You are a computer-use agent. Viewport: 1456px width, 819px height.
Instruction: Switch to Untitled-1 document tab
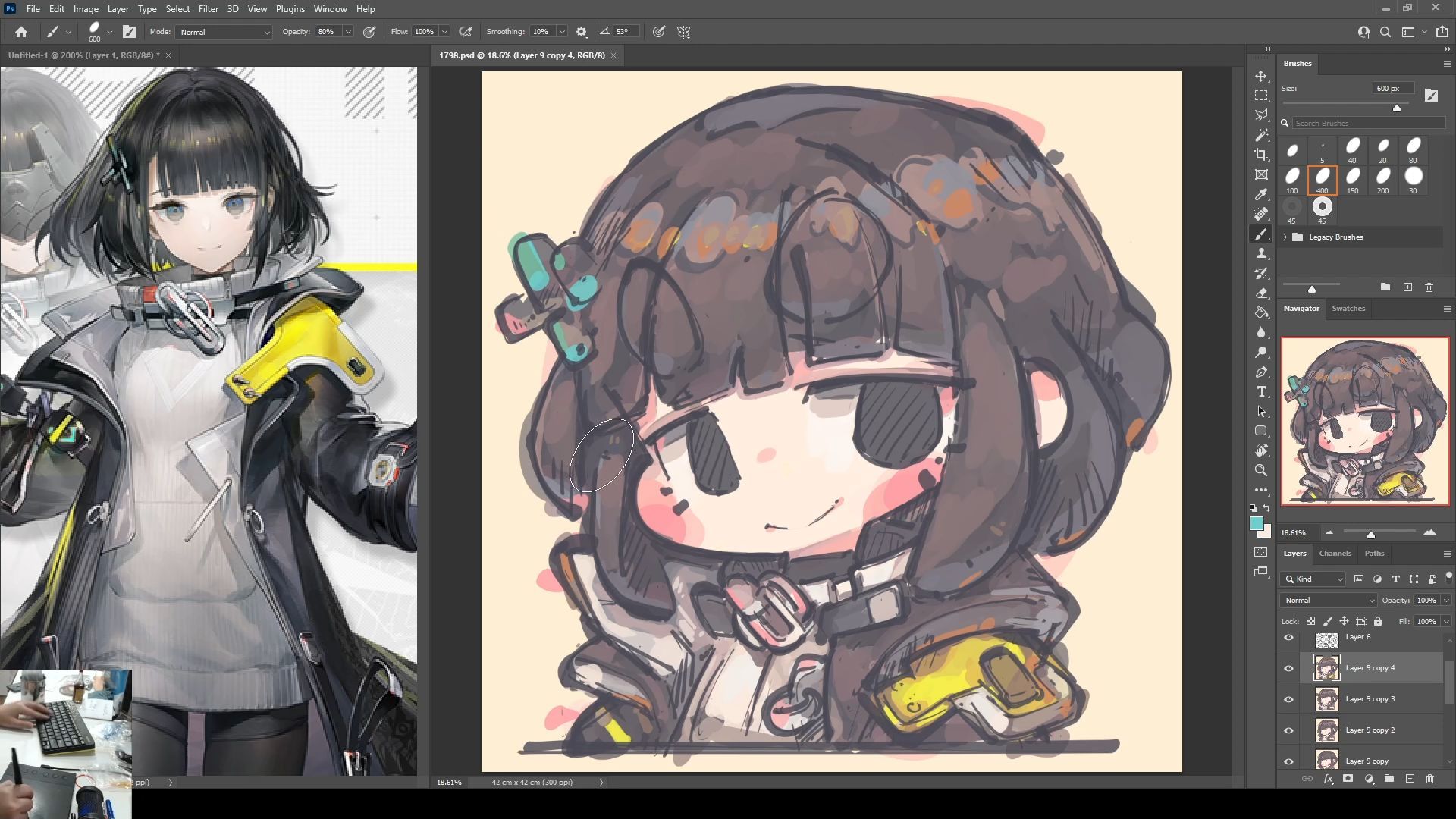(x=84, y=55)
